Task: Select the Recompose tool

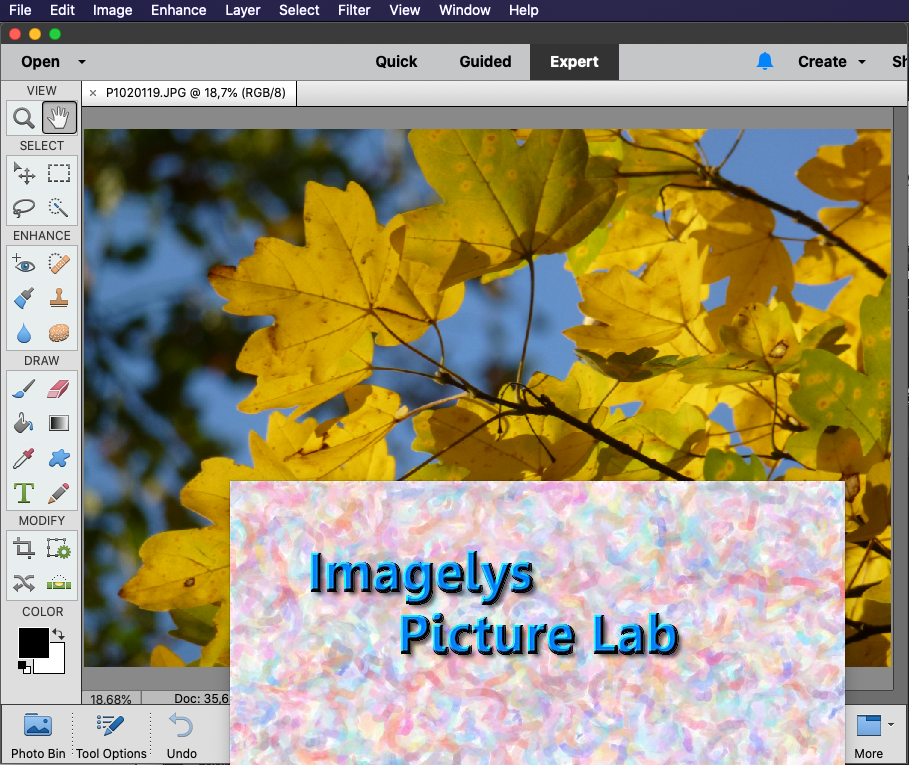Action: 59,548
